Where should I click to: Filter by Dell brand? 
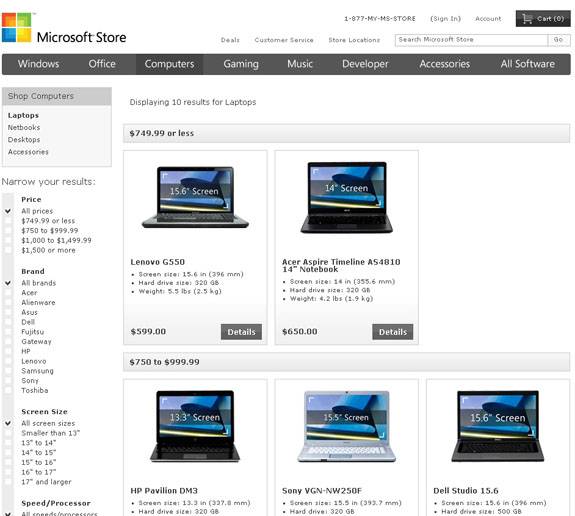pyautogui.click(x=8, y=322)
